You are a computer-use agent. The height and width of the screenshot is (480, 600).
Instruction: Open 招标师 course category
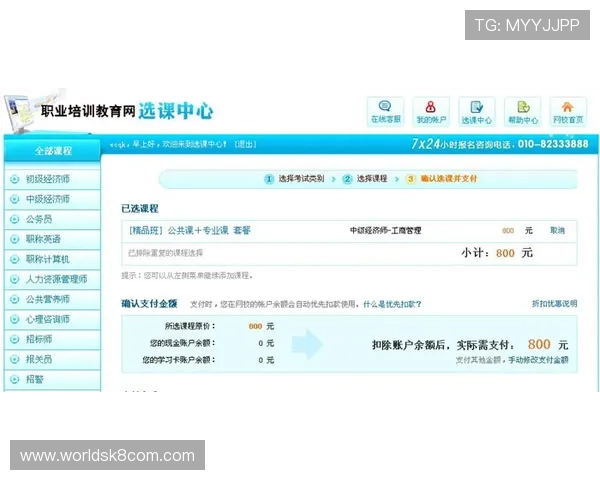(39, 339)
